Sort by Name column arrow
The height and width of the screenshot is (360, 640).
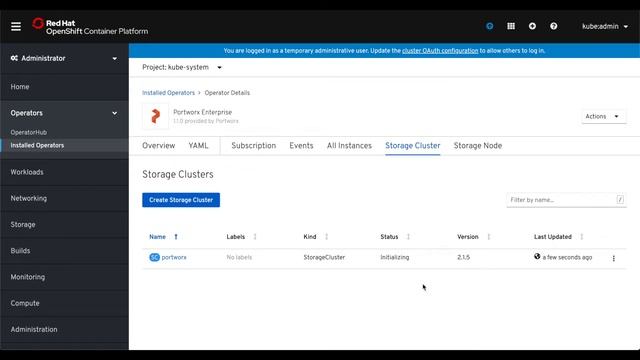(x=176, y=237)
